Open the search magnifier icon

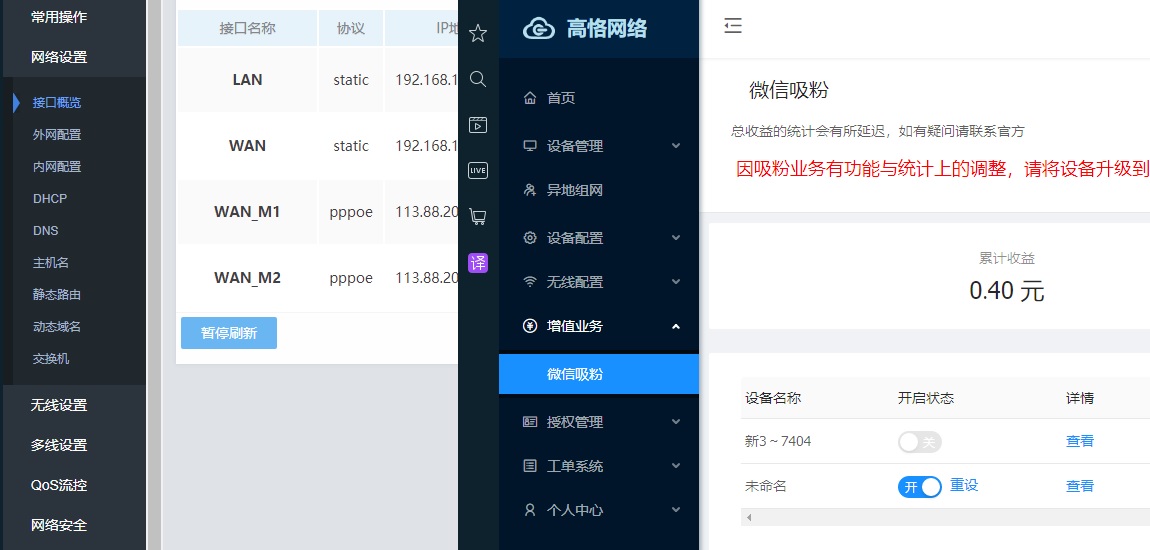point(477,79)
